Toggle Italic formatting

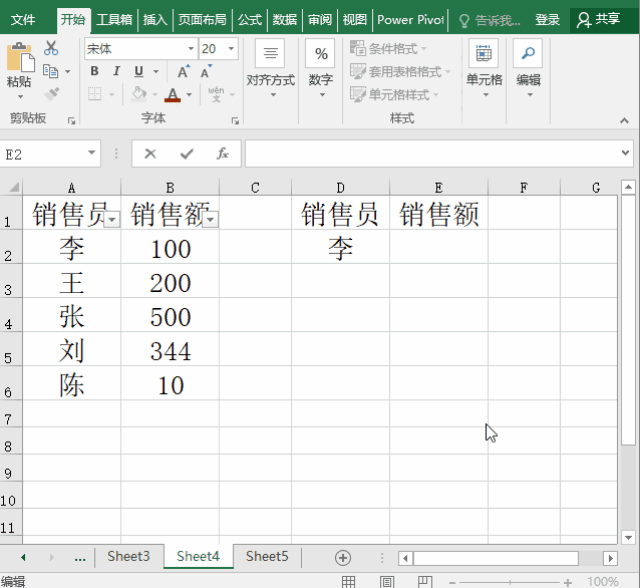pos(116,71)
